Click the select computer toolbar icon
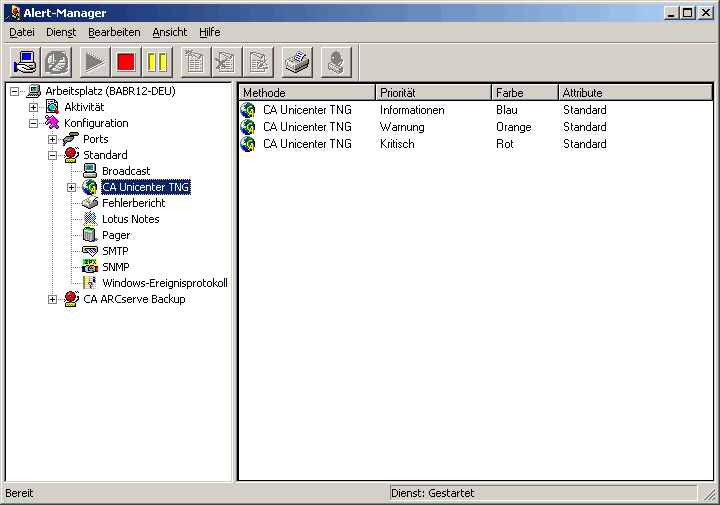 [25, 62]
